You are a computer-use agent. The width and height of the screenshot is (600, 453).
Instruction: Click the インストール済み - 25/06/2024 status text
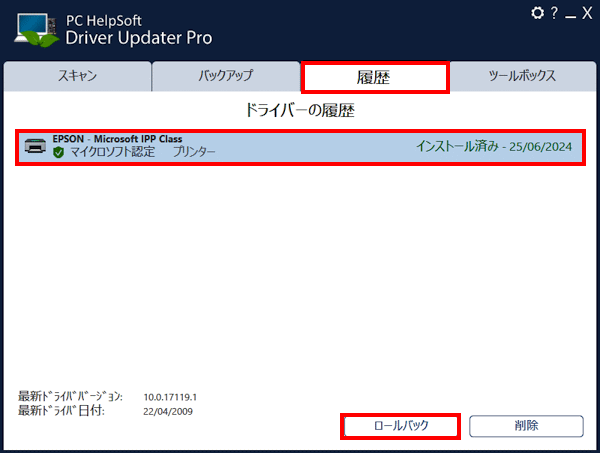[494, 146]
